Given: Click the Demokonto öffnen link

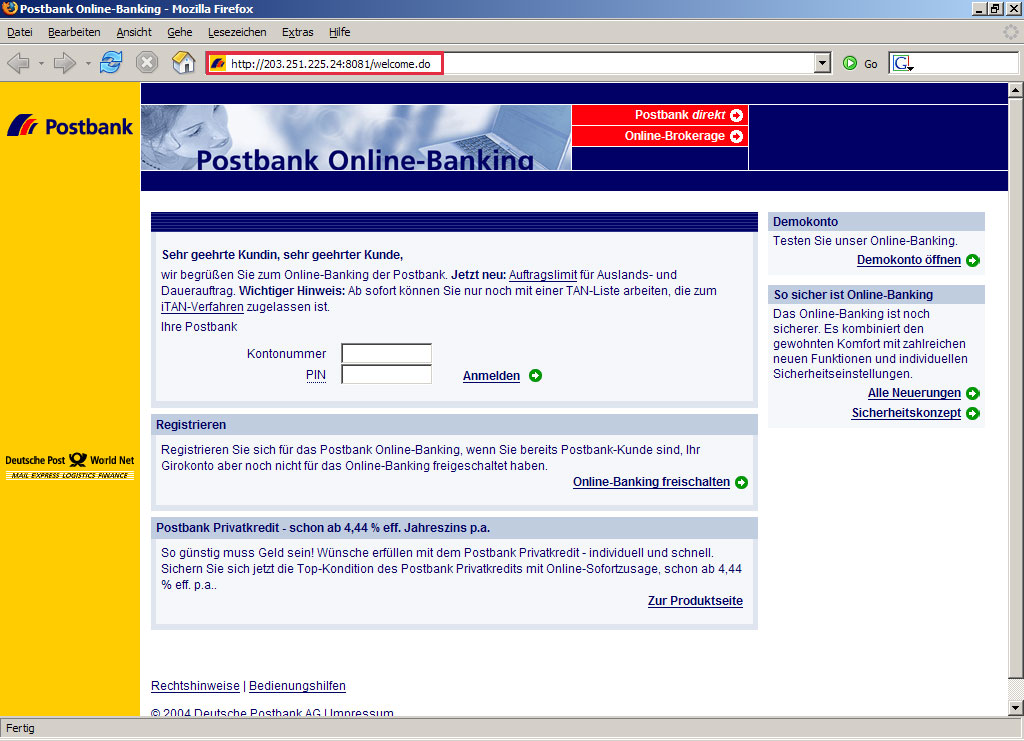Looking at the screenshot, I should point(908,260).
